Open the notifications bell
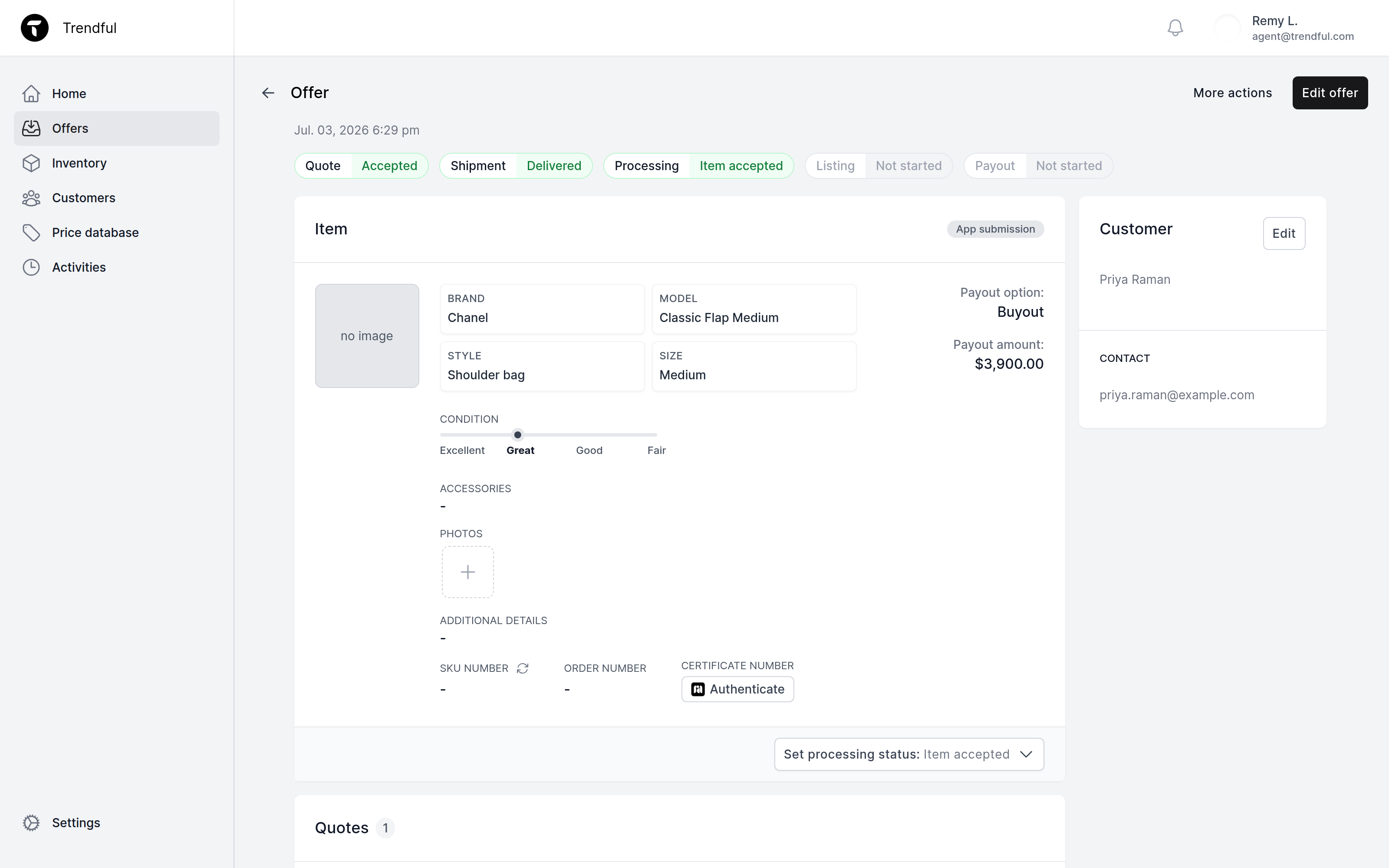Screen dimensions: 1389x868 click(1175, 27)
